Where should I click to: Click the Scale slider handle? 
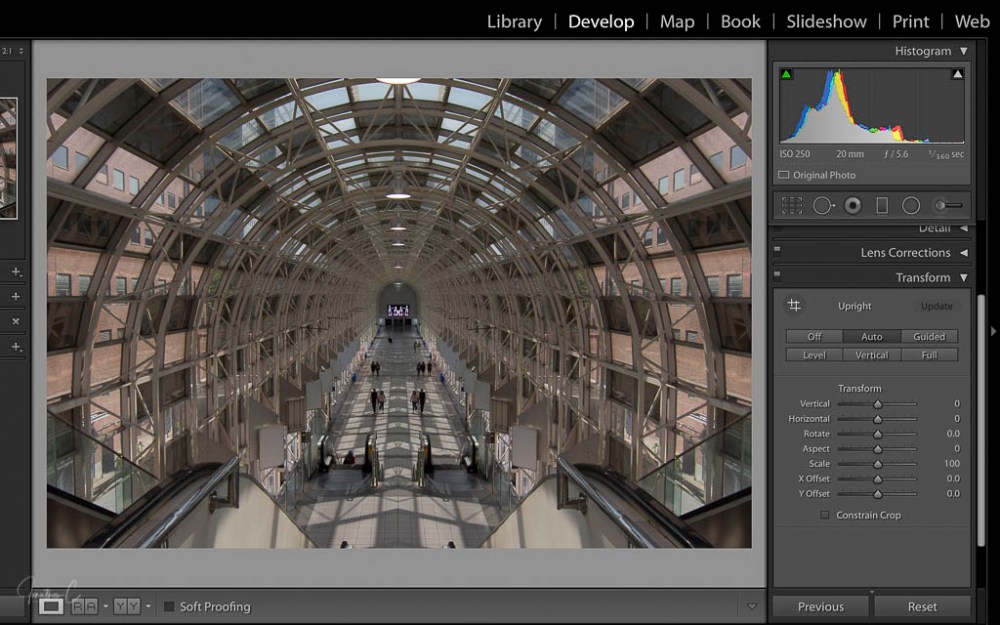pyautogui.click(x=877, y=464)
